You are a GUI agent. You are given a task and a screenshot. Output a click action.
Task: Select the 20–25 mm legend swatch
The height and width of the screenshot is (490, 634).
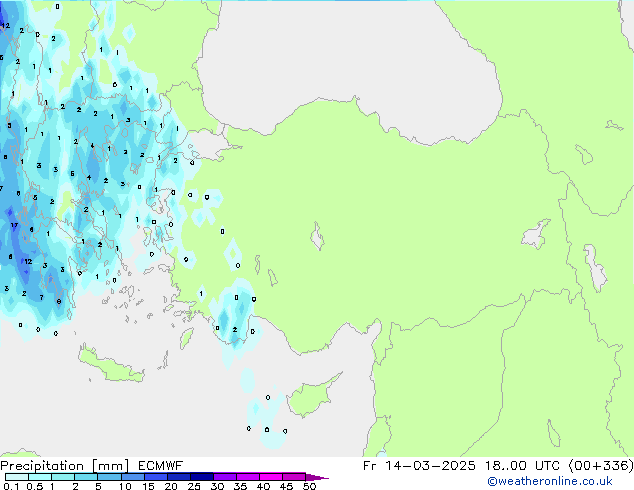[179, 477]
